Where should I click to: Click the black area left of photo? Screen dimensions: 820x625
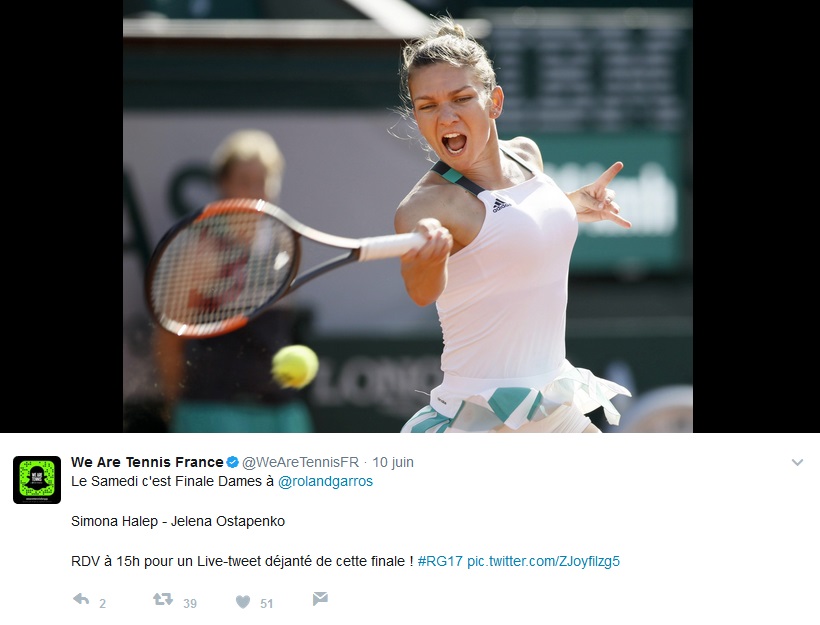[x=61, y=216]
